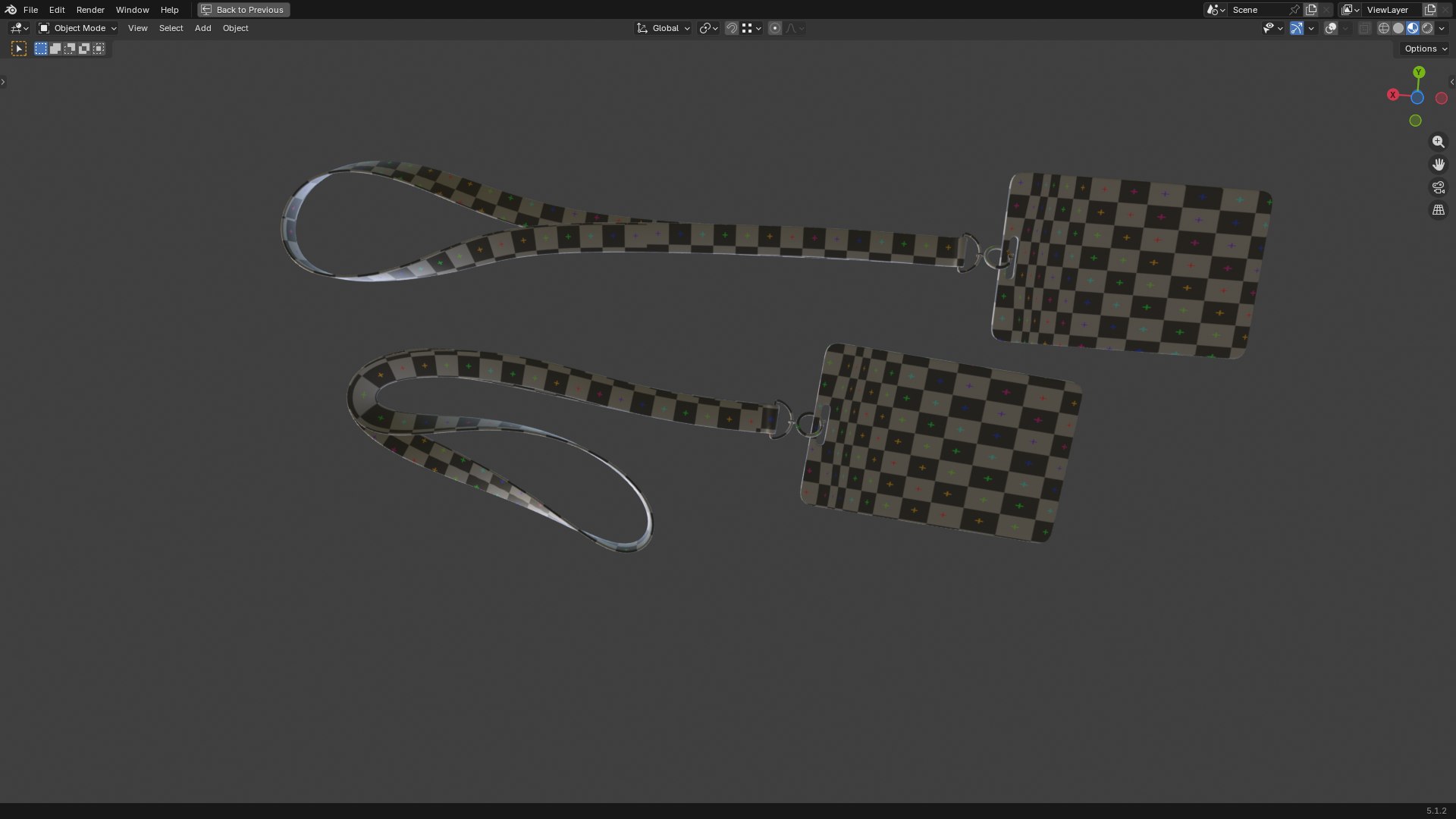Select the Select Box tool icon
1456x819 pixels.
[19, 49]
